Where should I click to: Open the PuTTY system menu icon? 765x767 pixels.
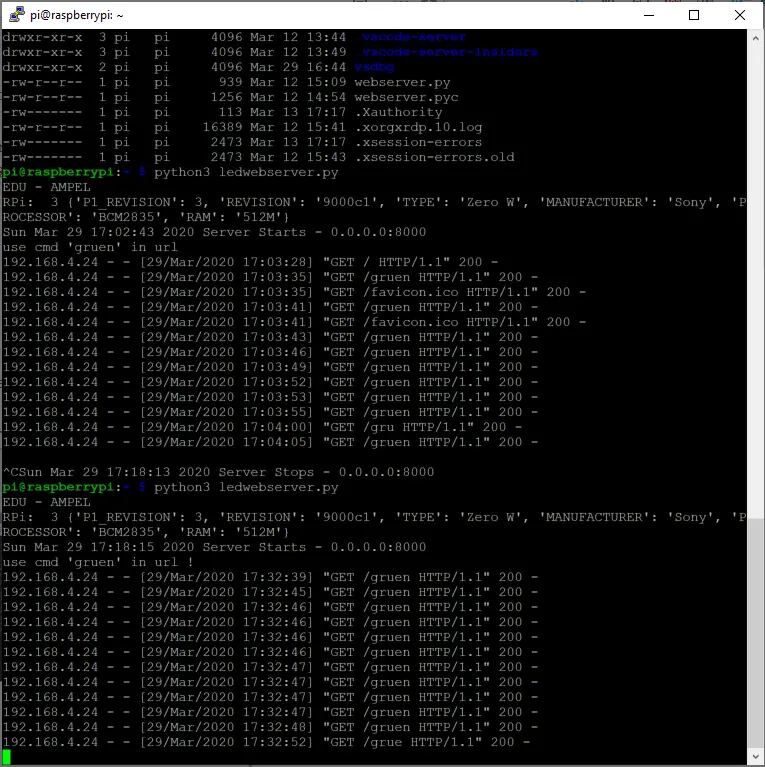click(17, 15)
